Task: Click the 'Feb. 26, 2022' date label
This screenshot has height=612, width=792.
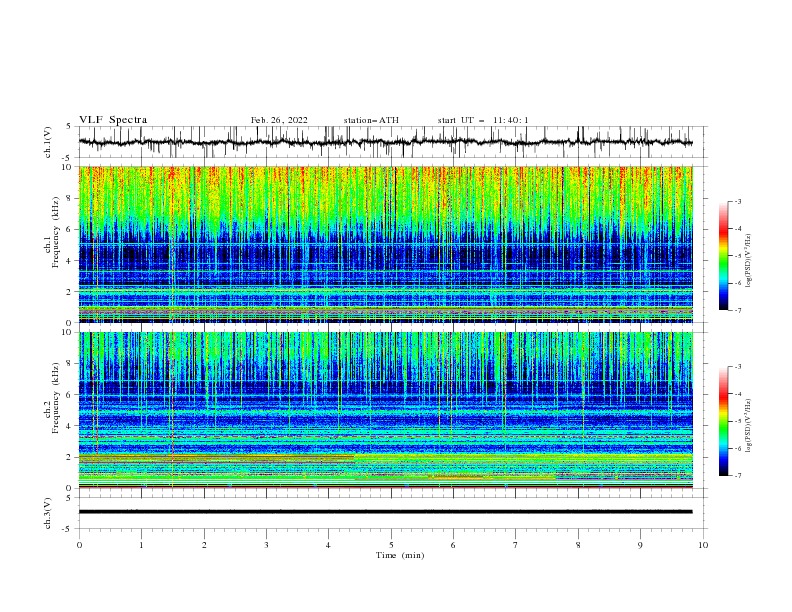Action: pos(279,120)
